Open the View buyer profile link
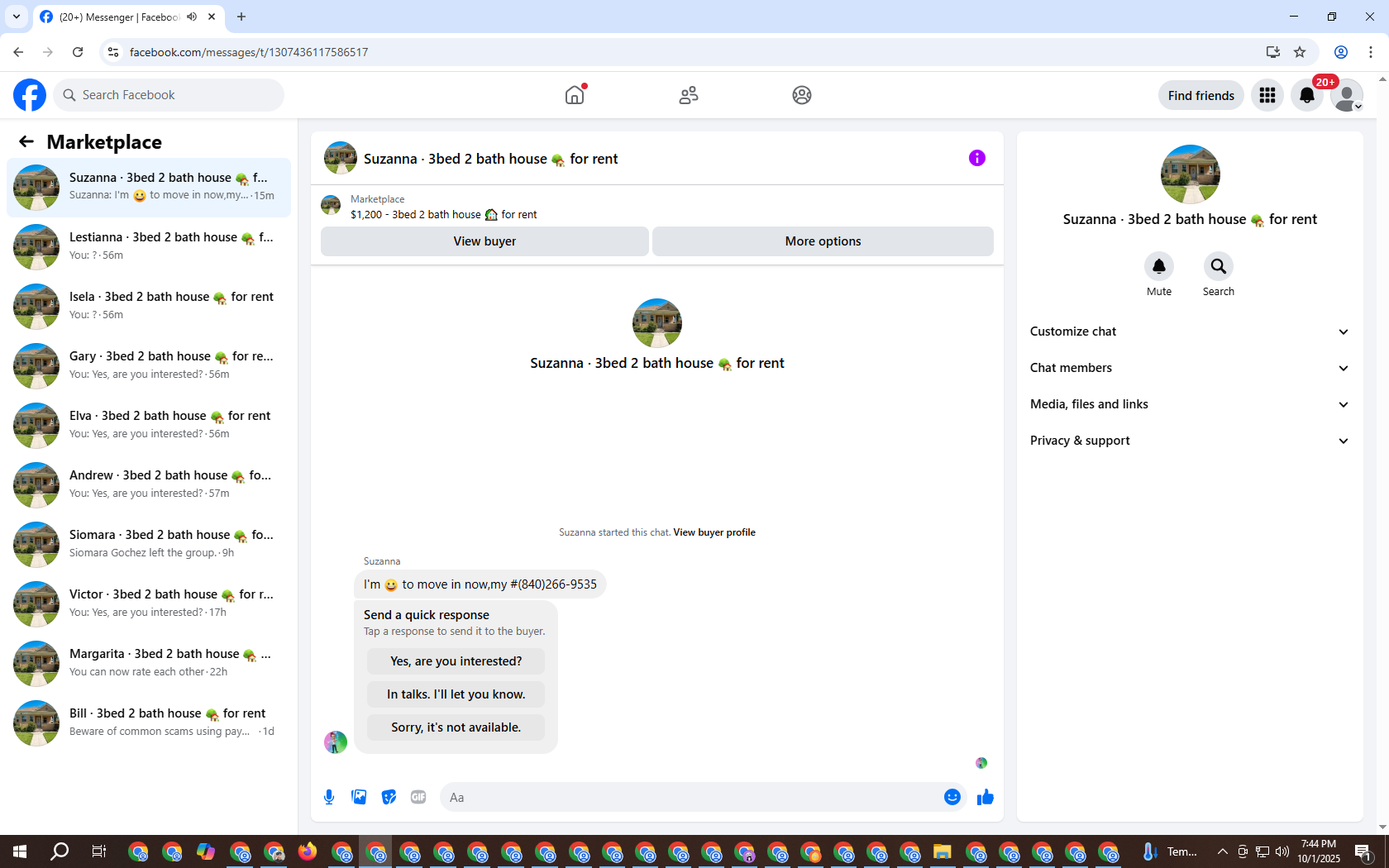The height and width of the screenshot is (868, 1389). [x=714, y=532]
